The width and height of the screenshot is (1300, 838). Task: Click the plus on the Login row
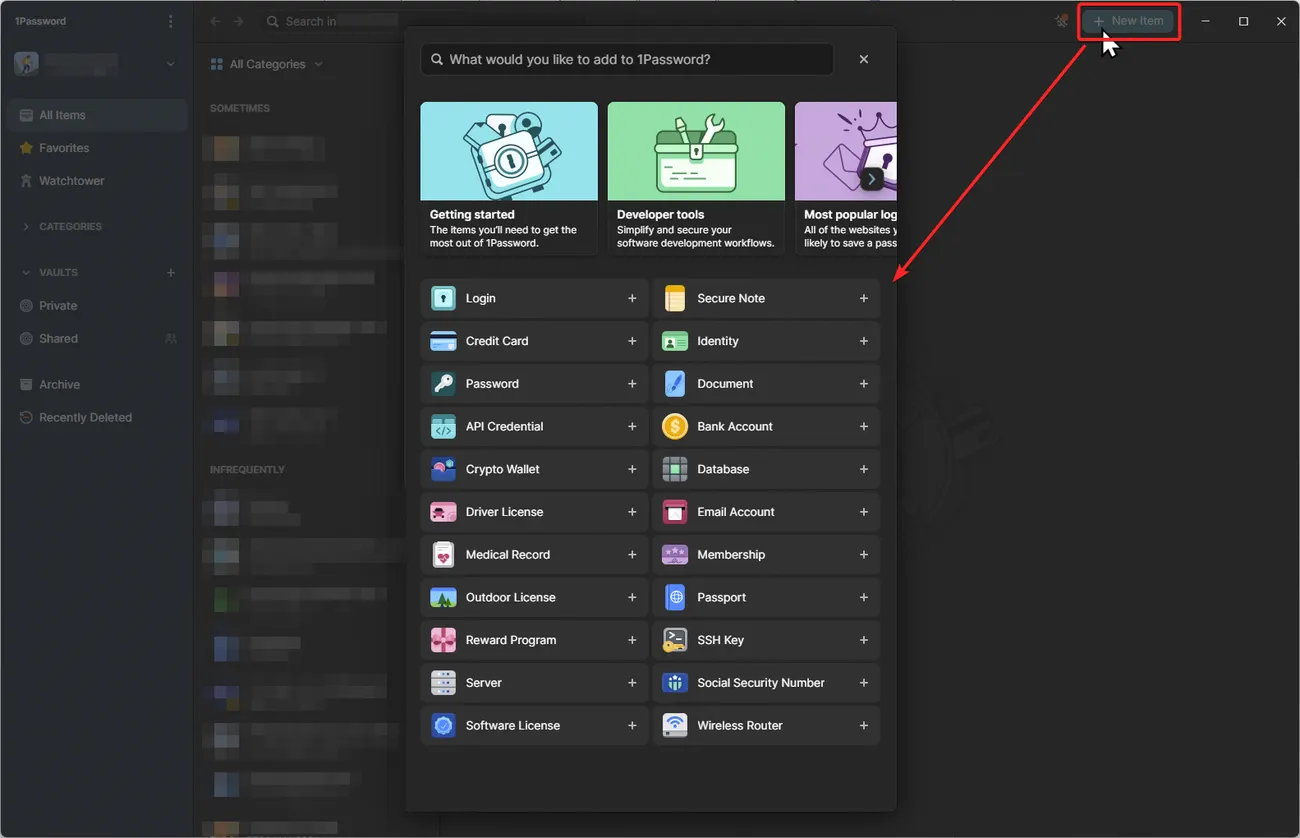coord(632,298)
